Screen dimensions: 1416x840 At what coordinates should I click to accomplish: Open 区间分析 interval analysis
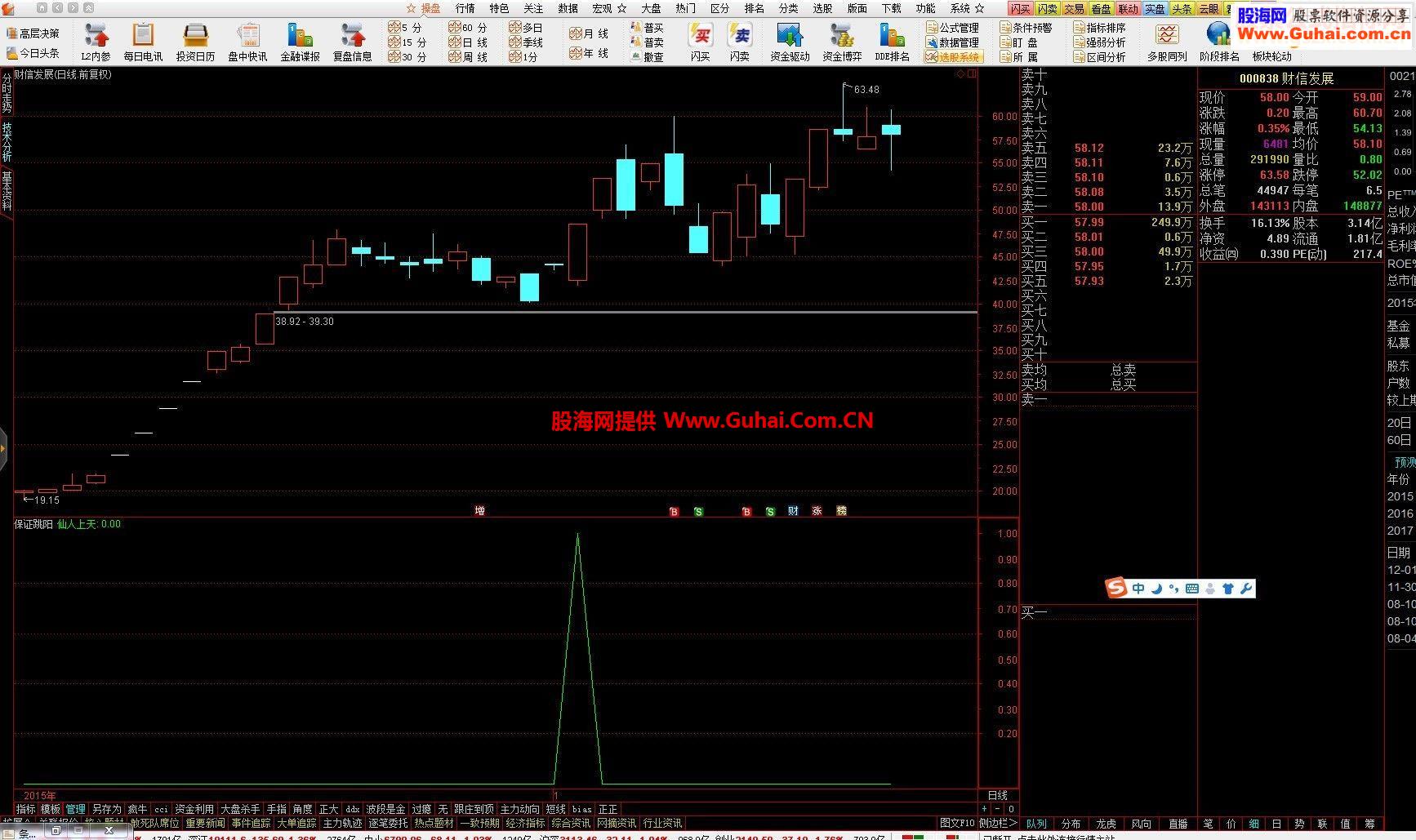(1099, 57)
